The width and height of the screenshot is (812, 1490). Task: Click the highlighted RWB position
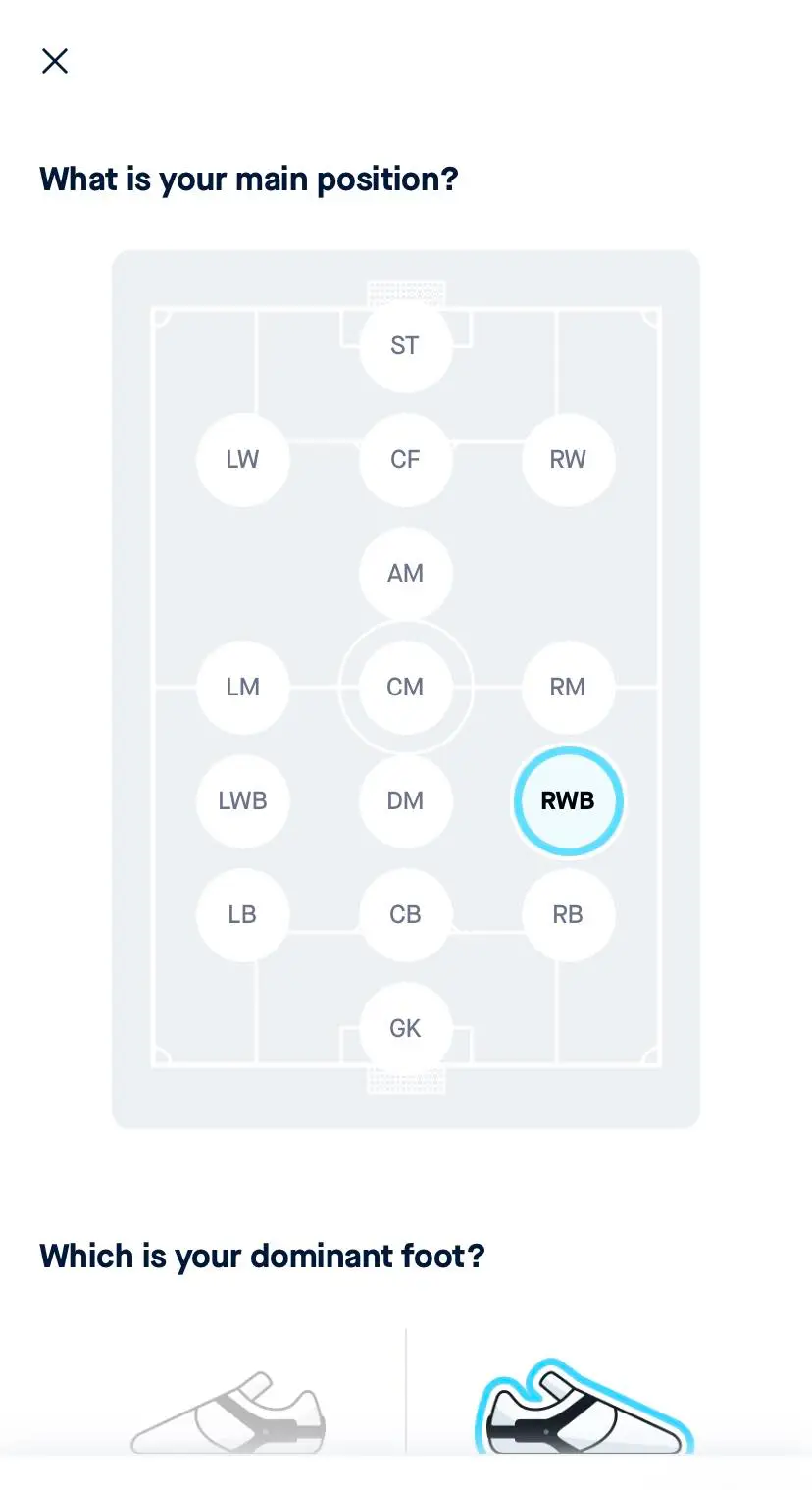pyautogui.click(x=568, y=800)
